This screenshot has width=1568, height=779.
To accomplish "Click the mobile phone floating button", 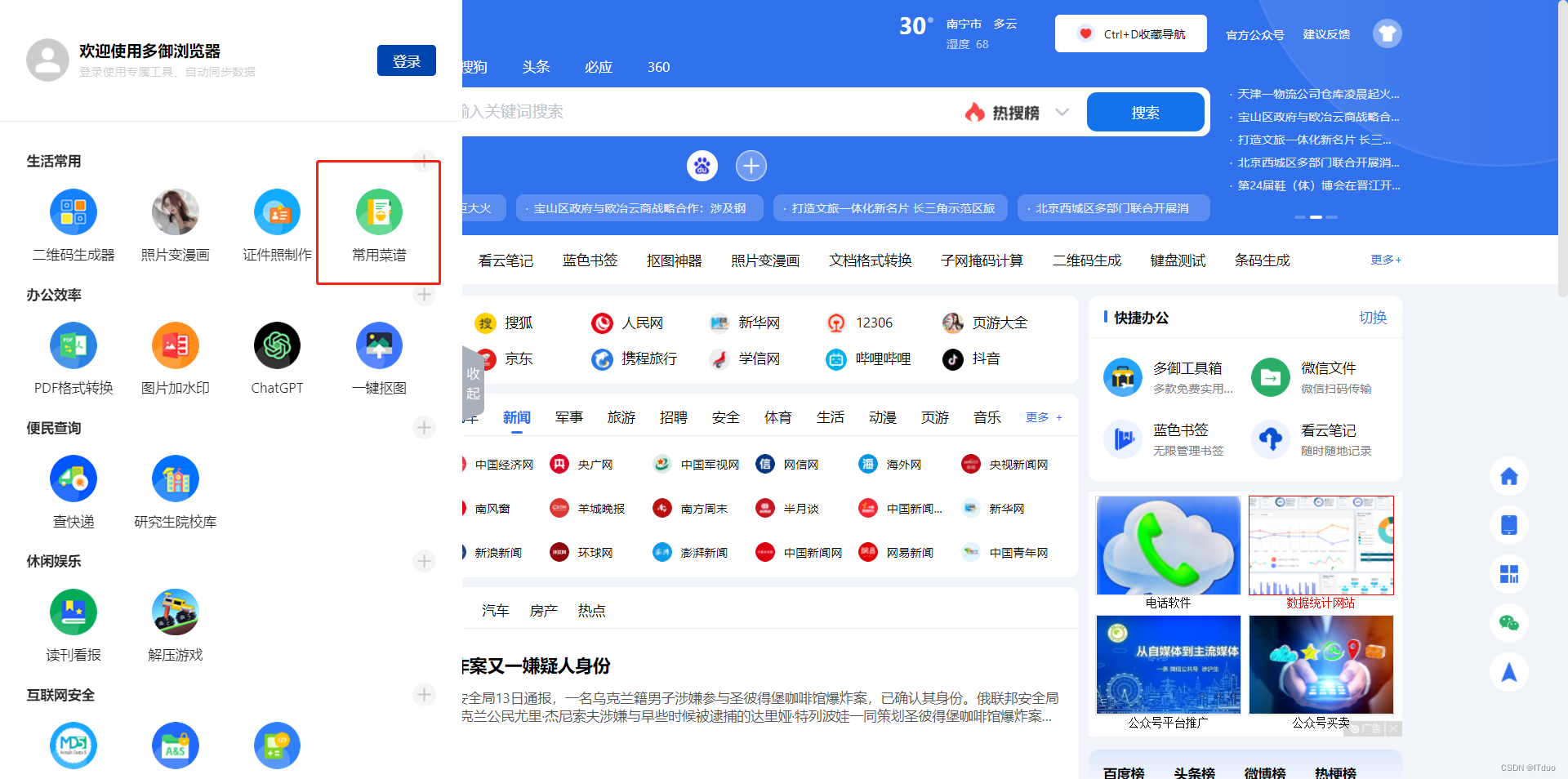I will [1509, 525].
